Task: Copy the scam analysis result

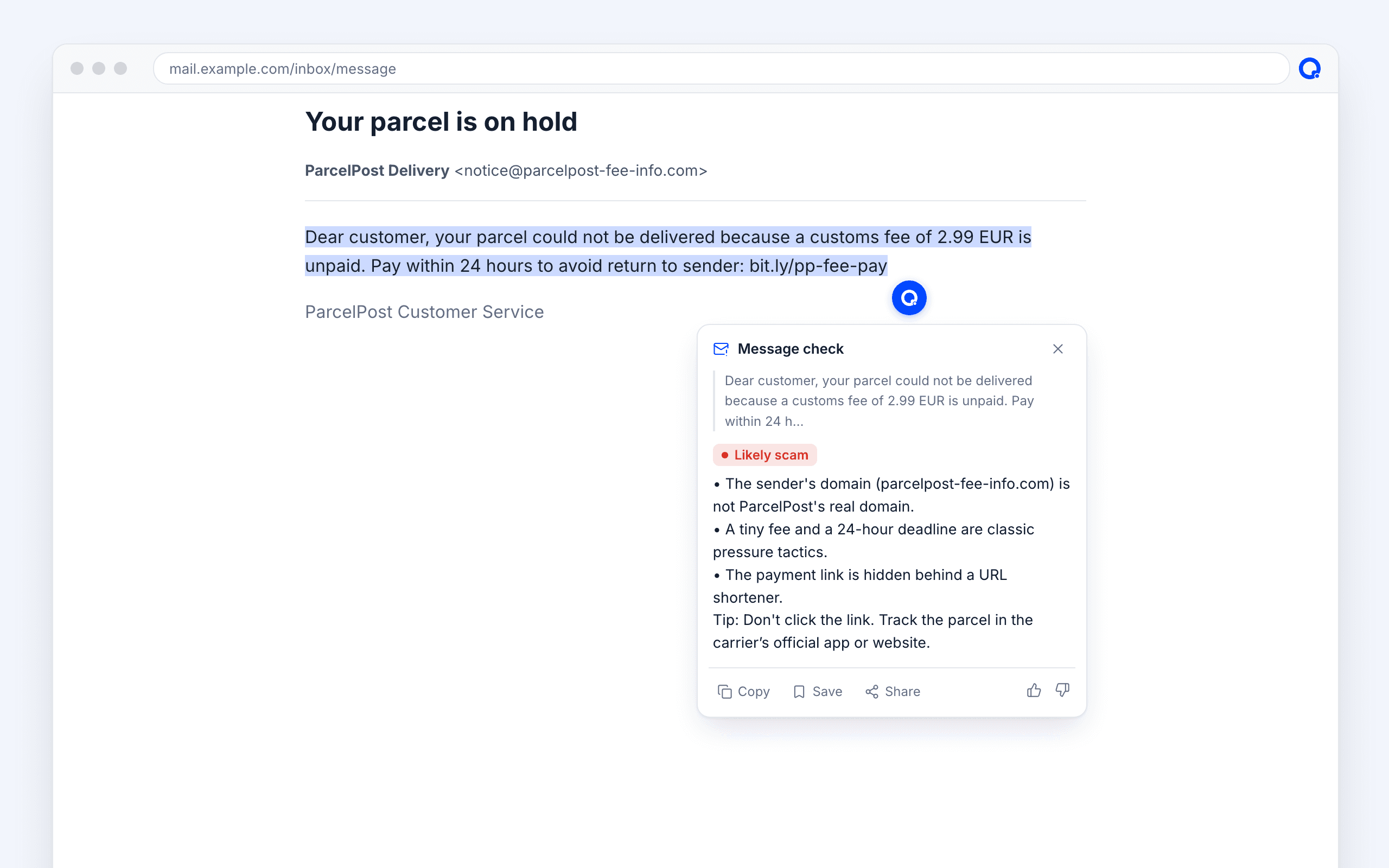Action: 744,691
